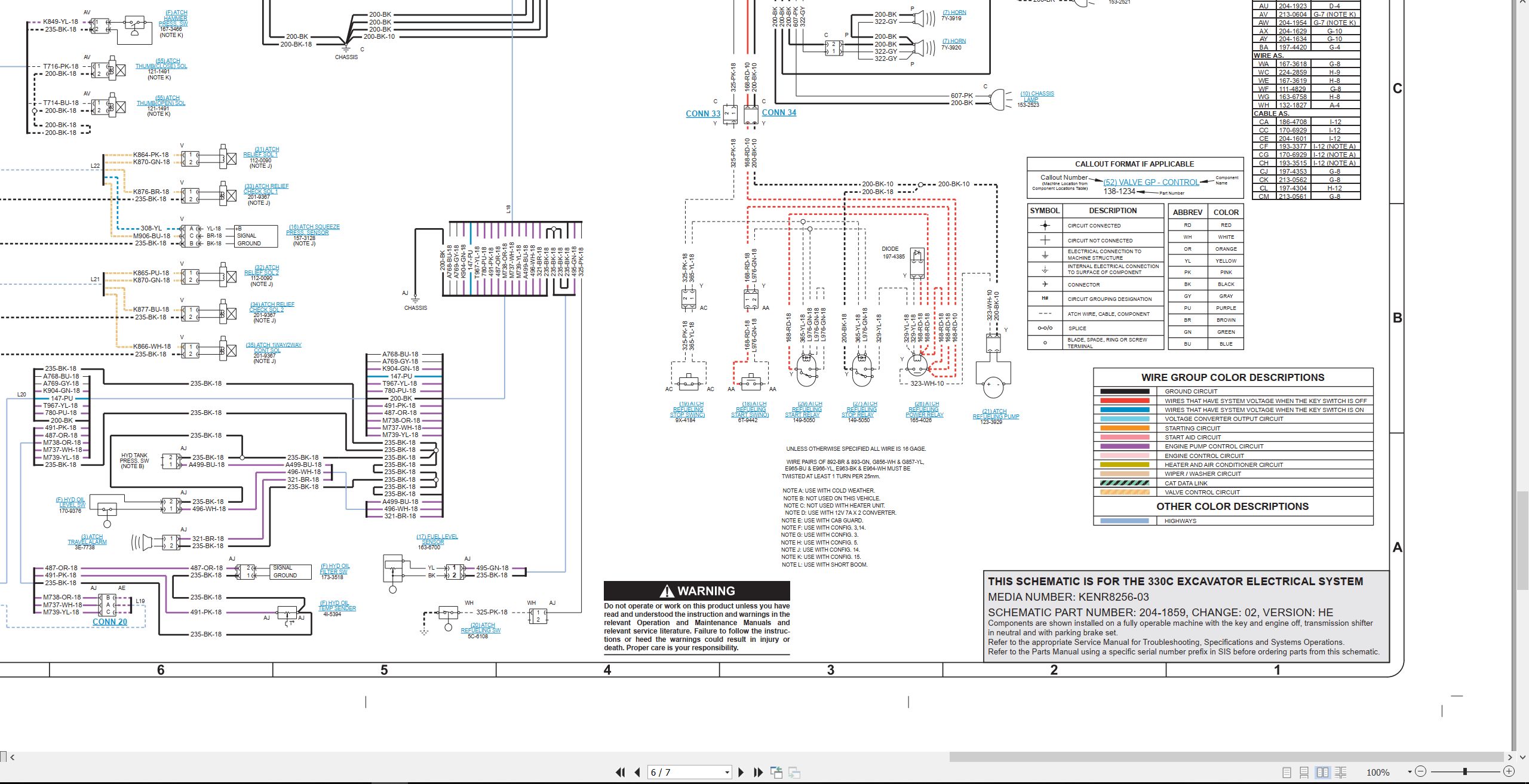Click next view icon
1529x784 pixels.
(x=794, y=772)
